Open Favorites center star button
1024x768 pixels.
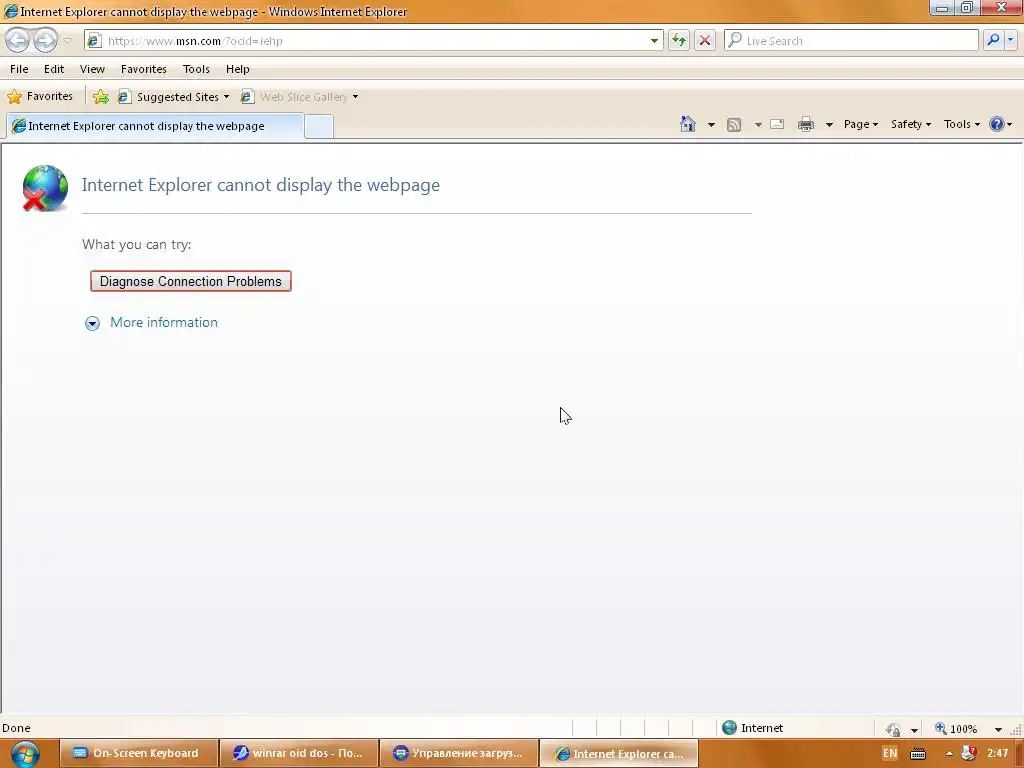pyautogui.click(x=40, y=97)
